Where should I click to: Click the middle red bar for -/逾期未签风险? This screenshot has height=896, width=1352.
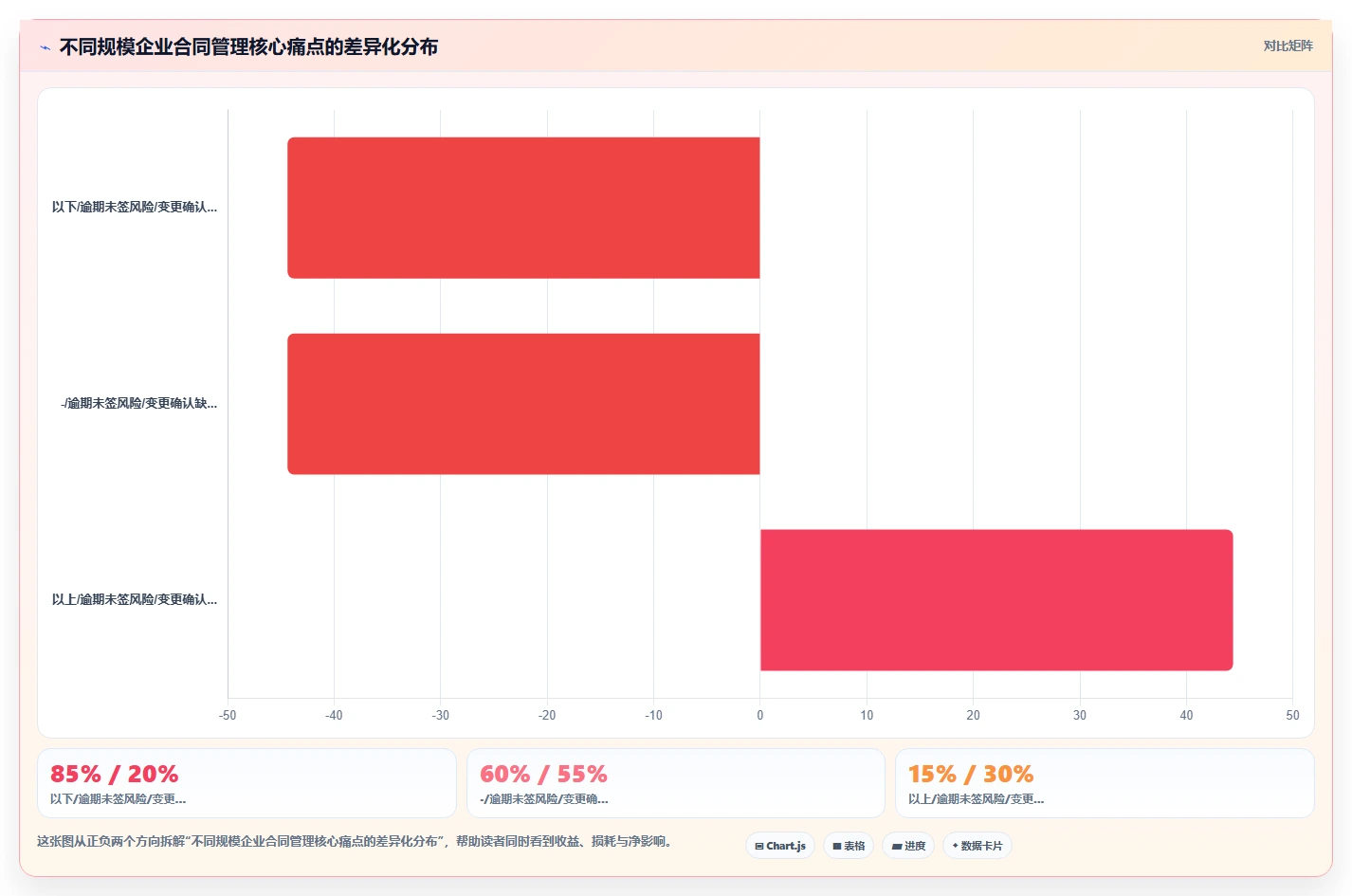point(523,404)
